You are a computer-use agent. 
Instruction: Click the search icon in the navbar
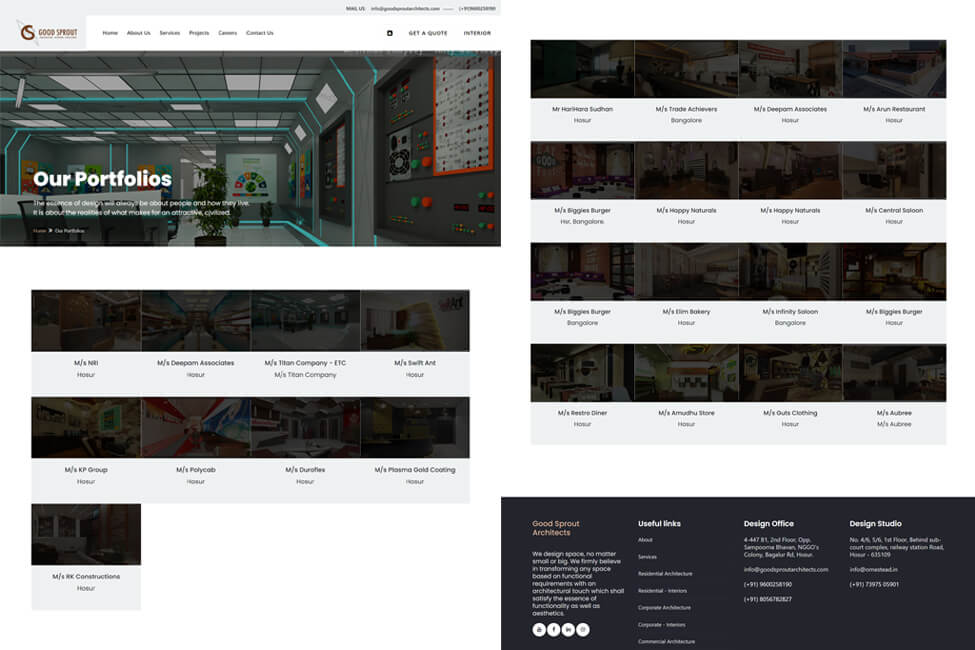pyautogui.click(x=388, y=32)
